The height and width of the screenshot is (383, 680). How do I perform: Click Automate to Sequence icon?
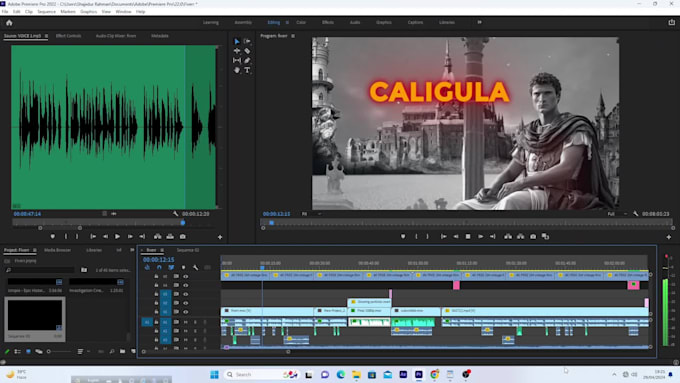[x=101, y=351]
